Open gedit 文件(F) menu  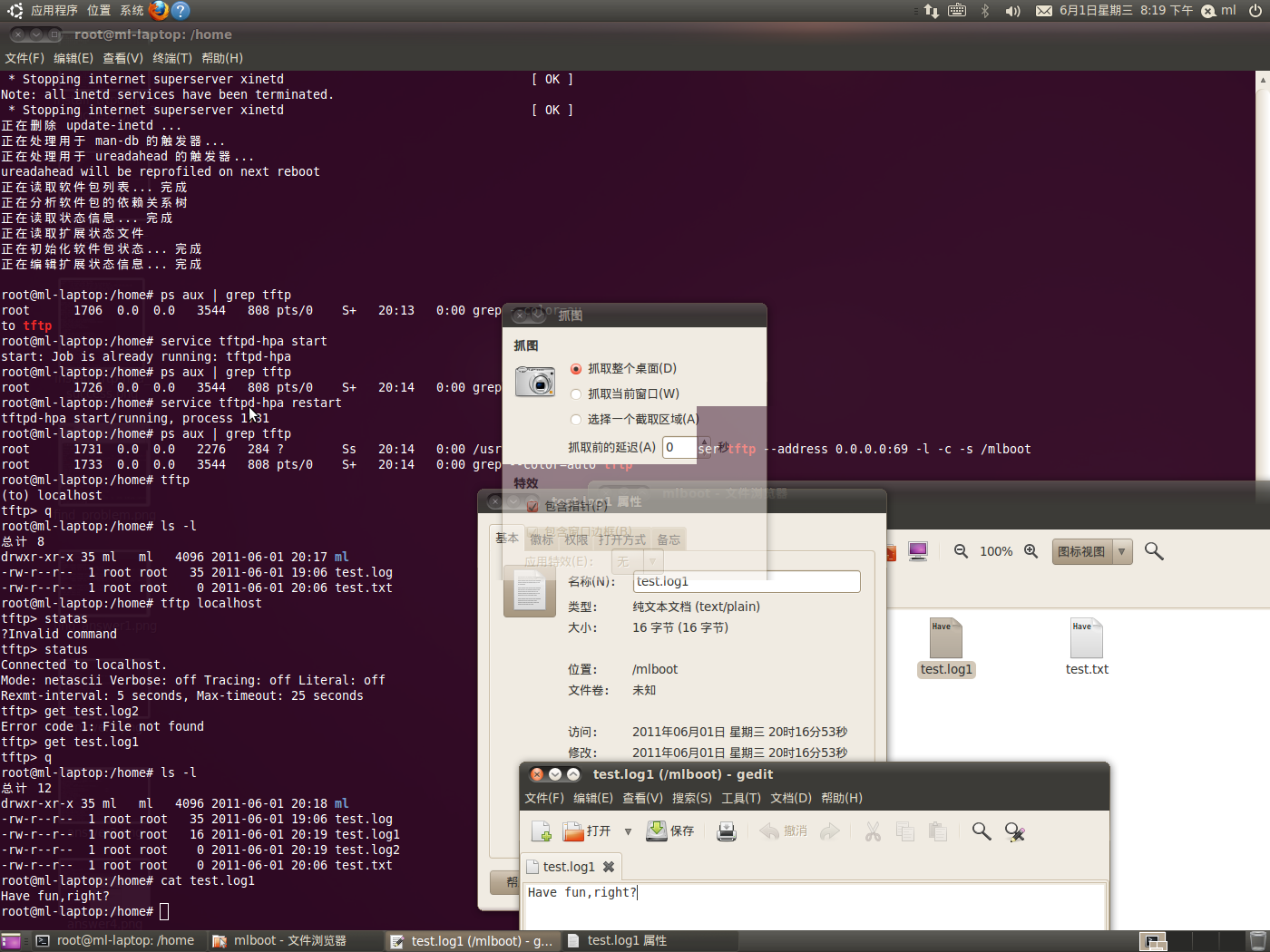pos(544,798)
